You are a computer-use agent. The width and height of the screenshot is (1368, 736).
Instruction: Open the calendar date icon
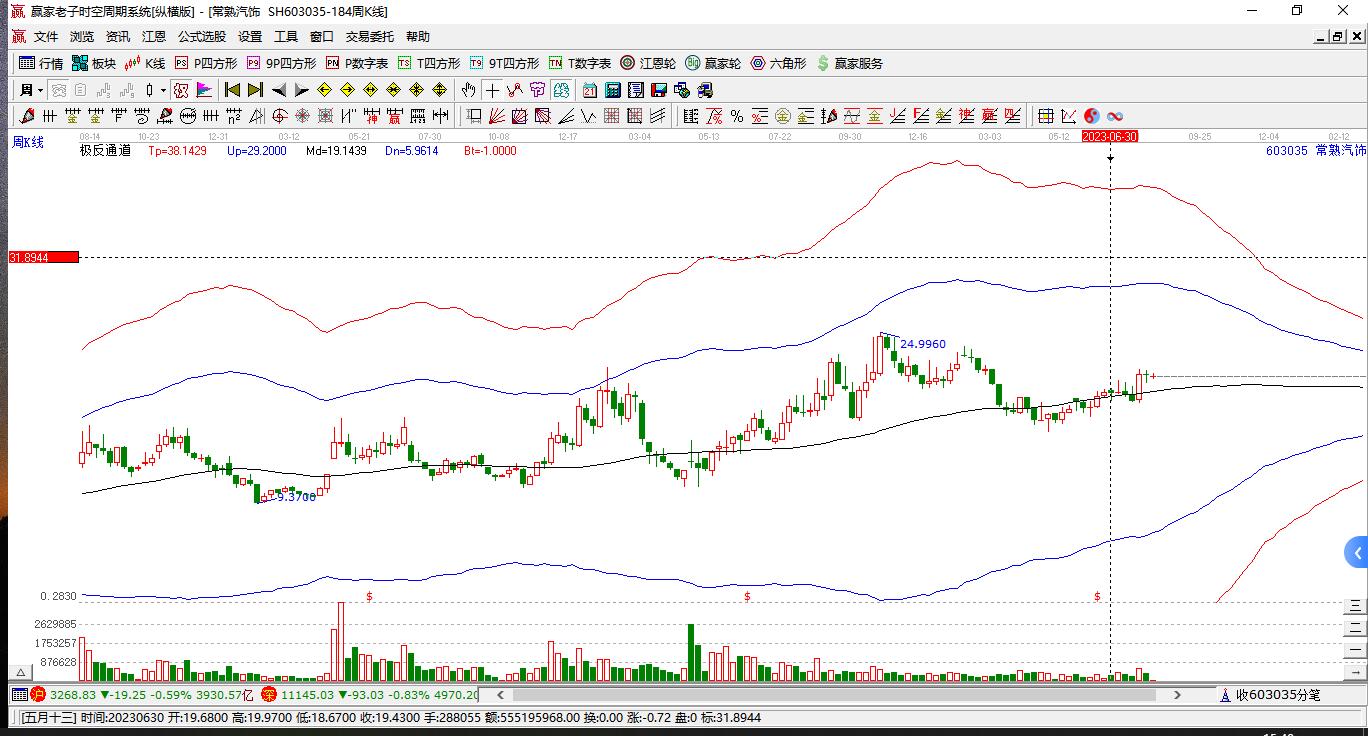[589, 90]
